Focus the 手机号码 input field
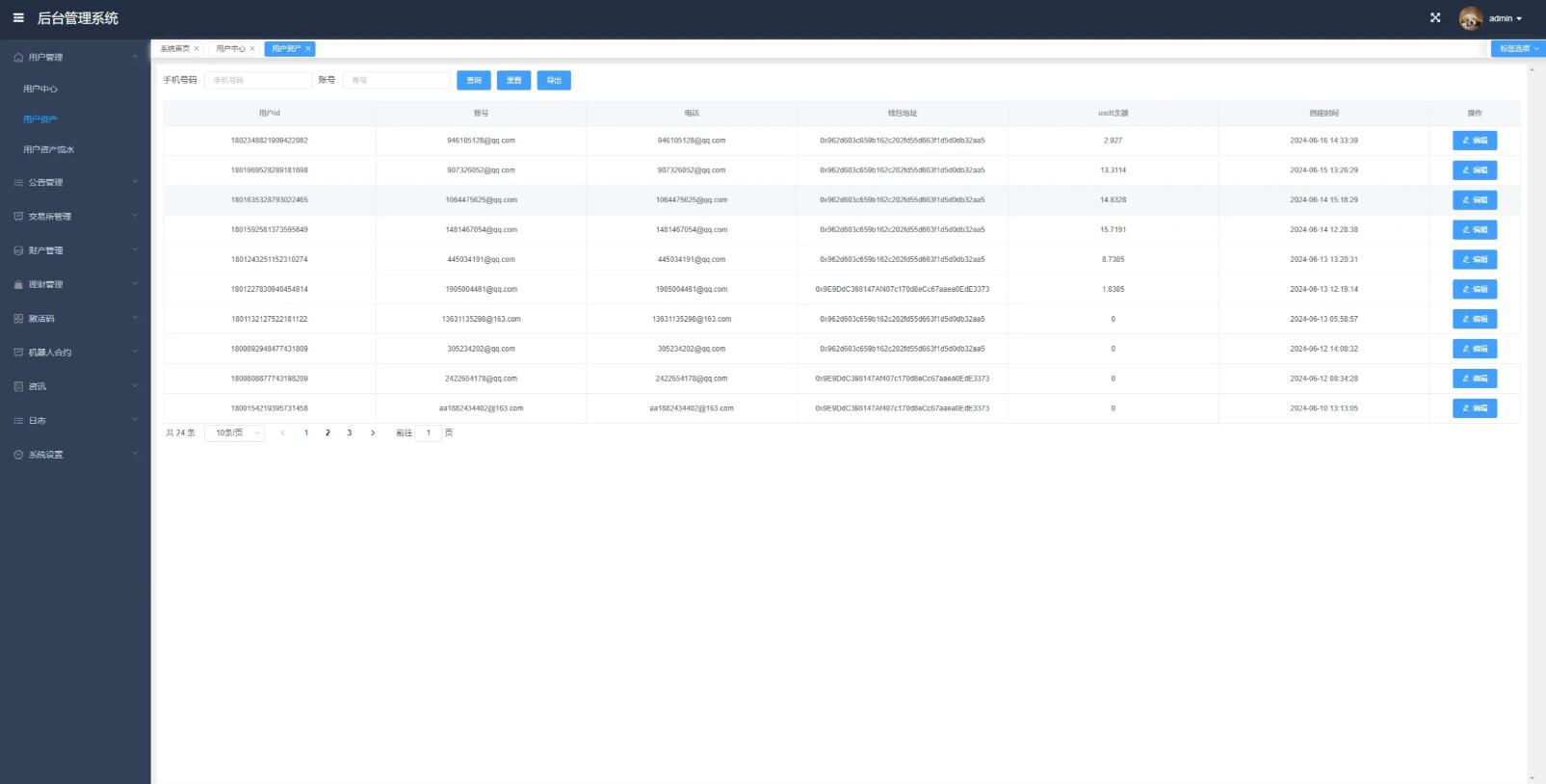 tap(257, 81)
